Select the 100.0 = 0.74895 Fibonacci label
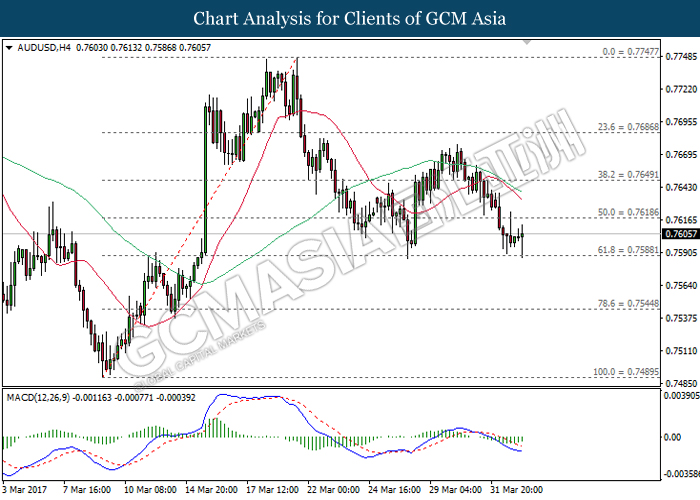The width and height of the screenshot is (700, 500). (626, 371)
